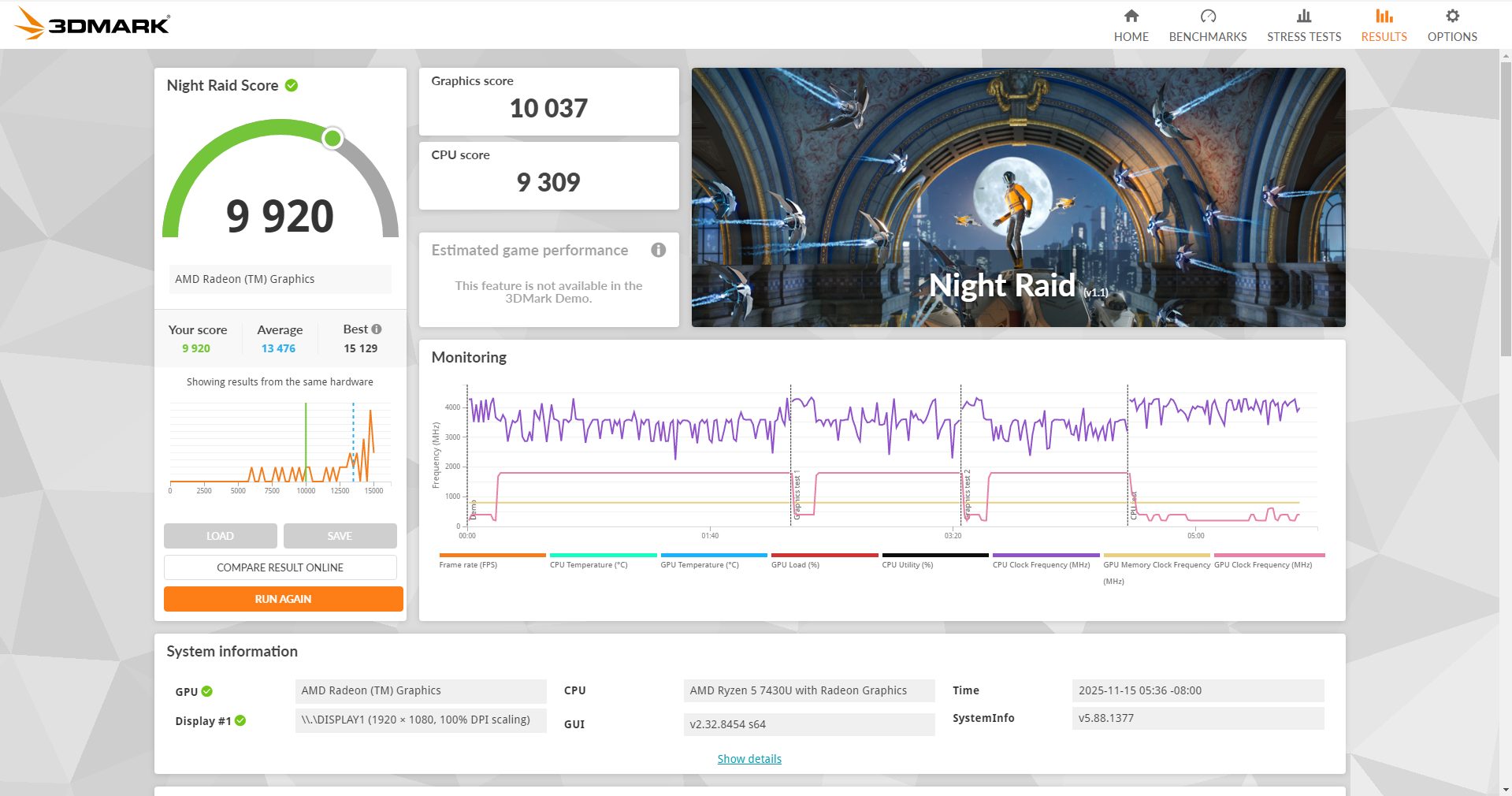Click the green checkmark beside Night Raid Score
This screenshot has width=1512, height=796.
pos(291,85)
